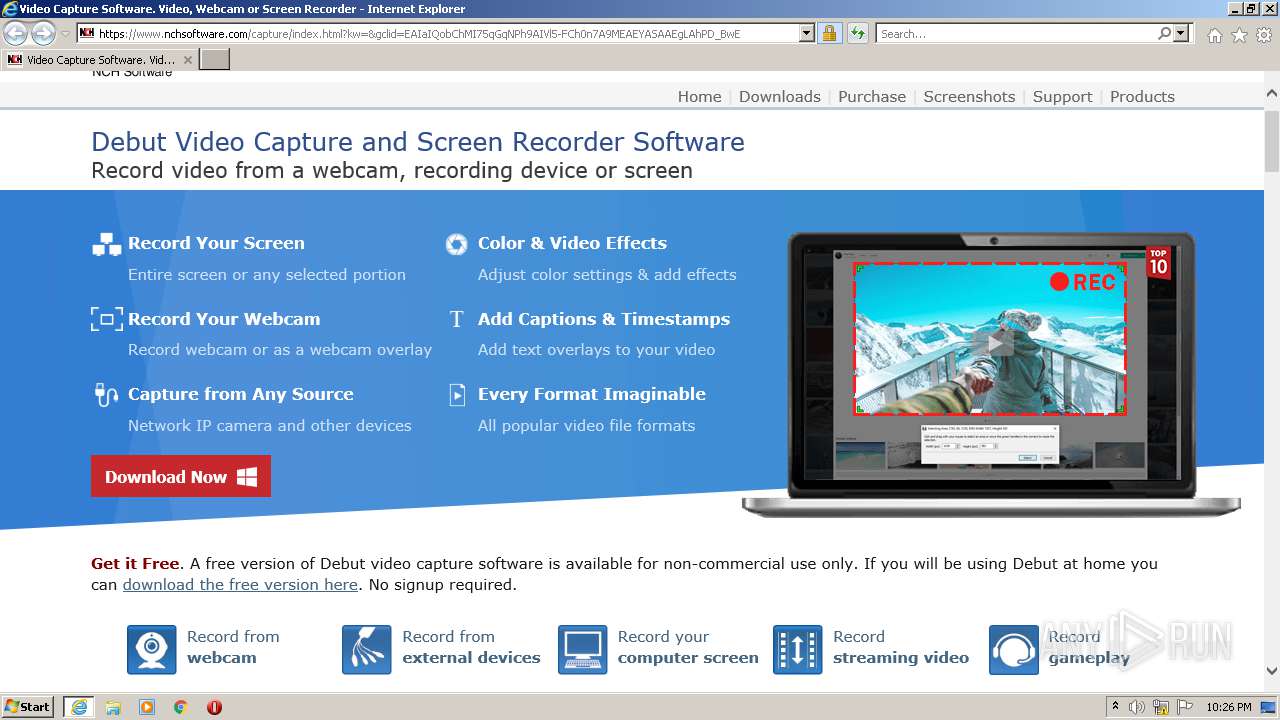Click the Record your computer screen icon

coord(582,650)
